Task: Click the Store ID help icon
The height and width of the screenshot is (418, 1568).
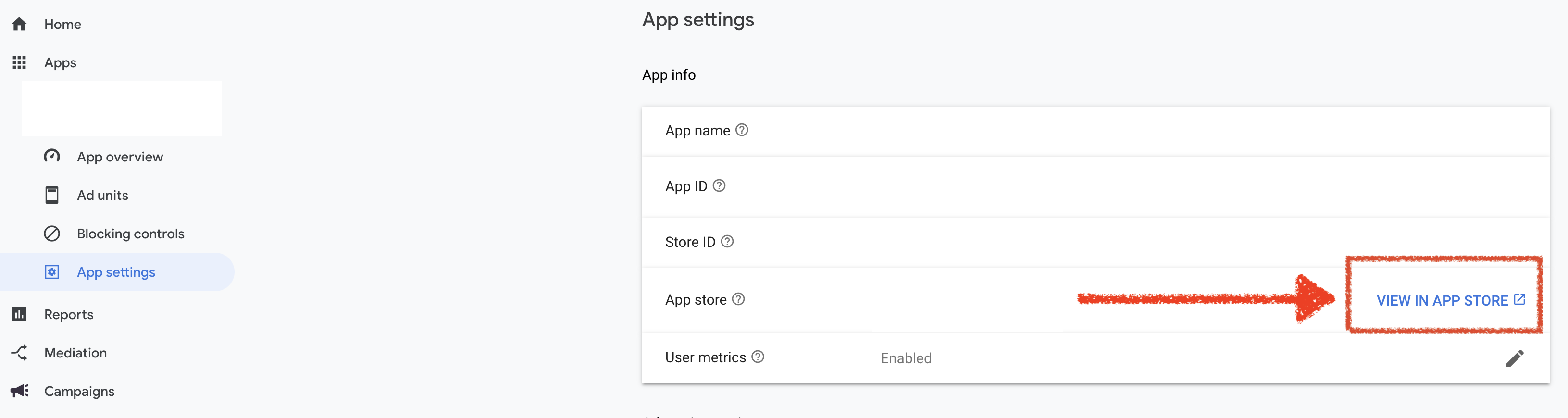Action: pos(727,242)
